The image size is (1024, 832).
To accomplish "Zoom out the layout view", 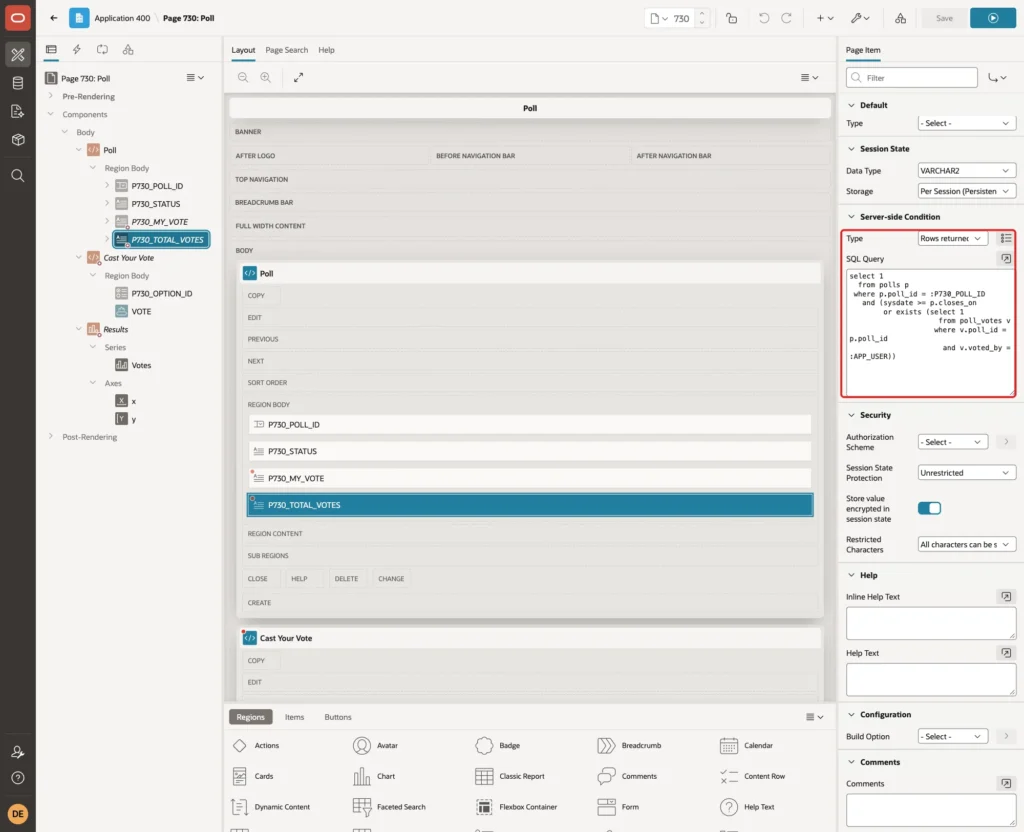I will [x=243, y=77].
